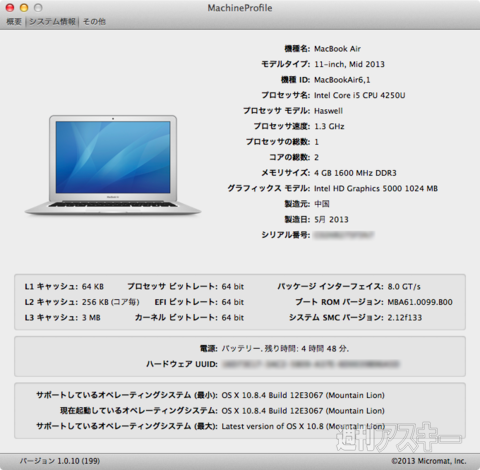Viewport: 480px width, 470px height.
Task: Switch to the システム情報 tab
Action: click(52, 22)
